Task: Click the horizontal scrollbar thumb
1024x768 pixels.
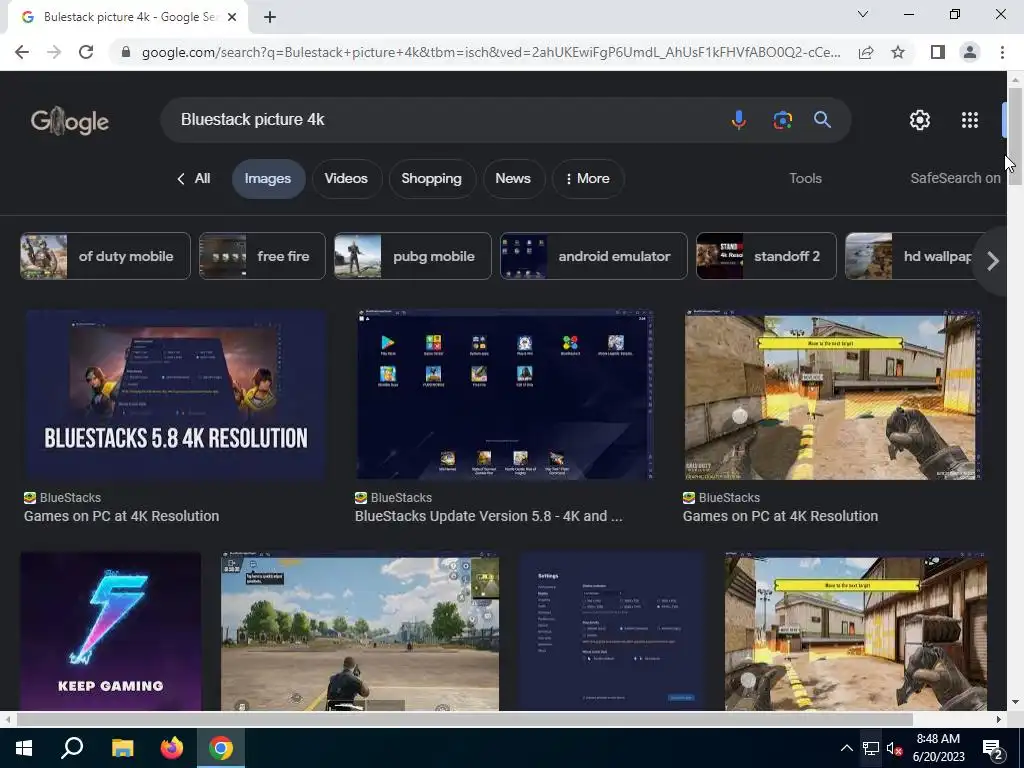Action: point(464,719)
